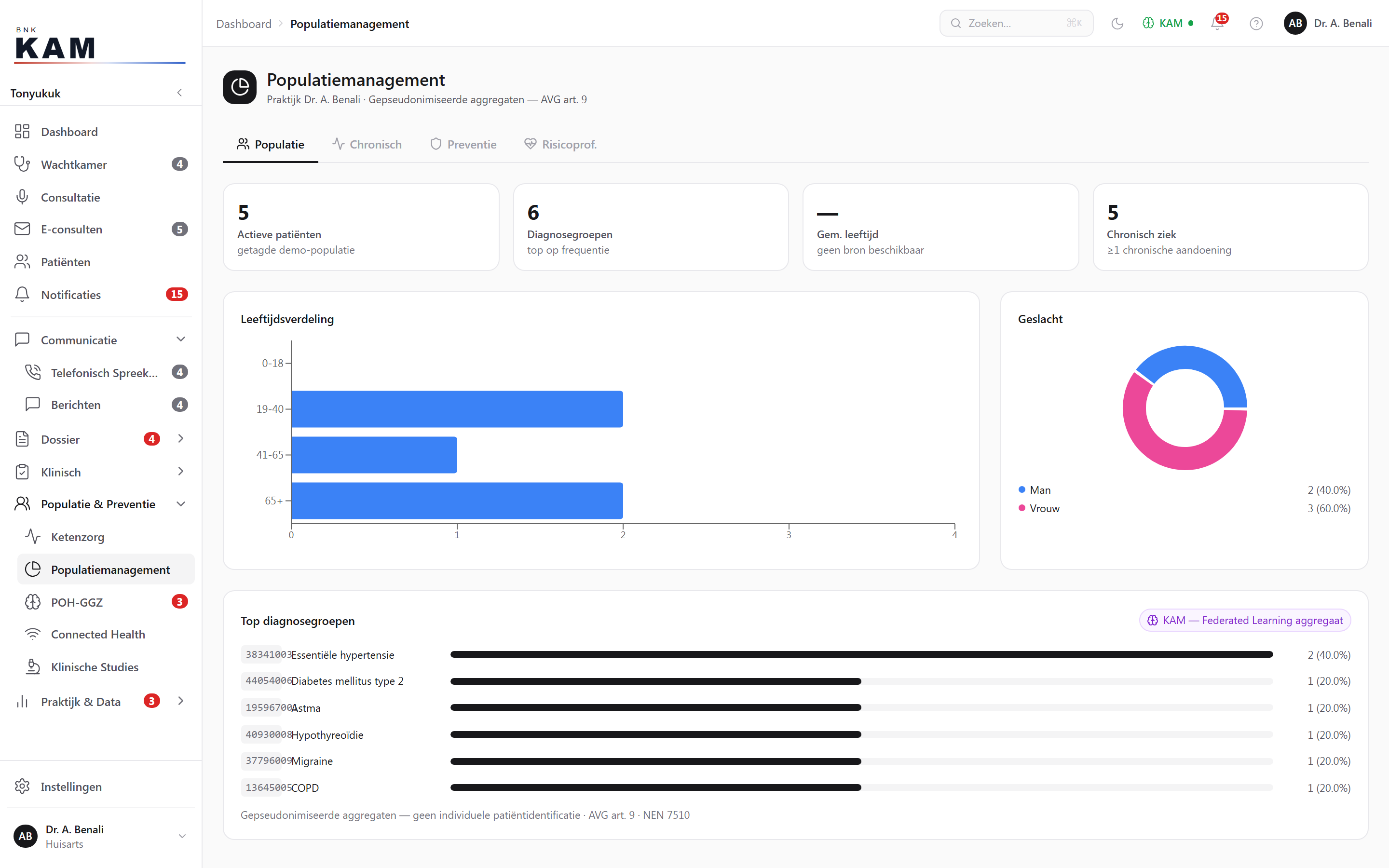
Task: Open Dr. A. Benali user menu at sidebar bottom
Action: 101,837
